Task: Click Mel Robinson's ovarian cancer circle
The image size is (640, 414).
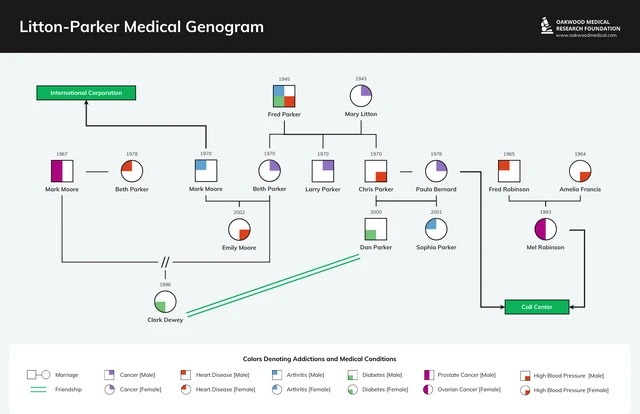Action: coord(545,229)
